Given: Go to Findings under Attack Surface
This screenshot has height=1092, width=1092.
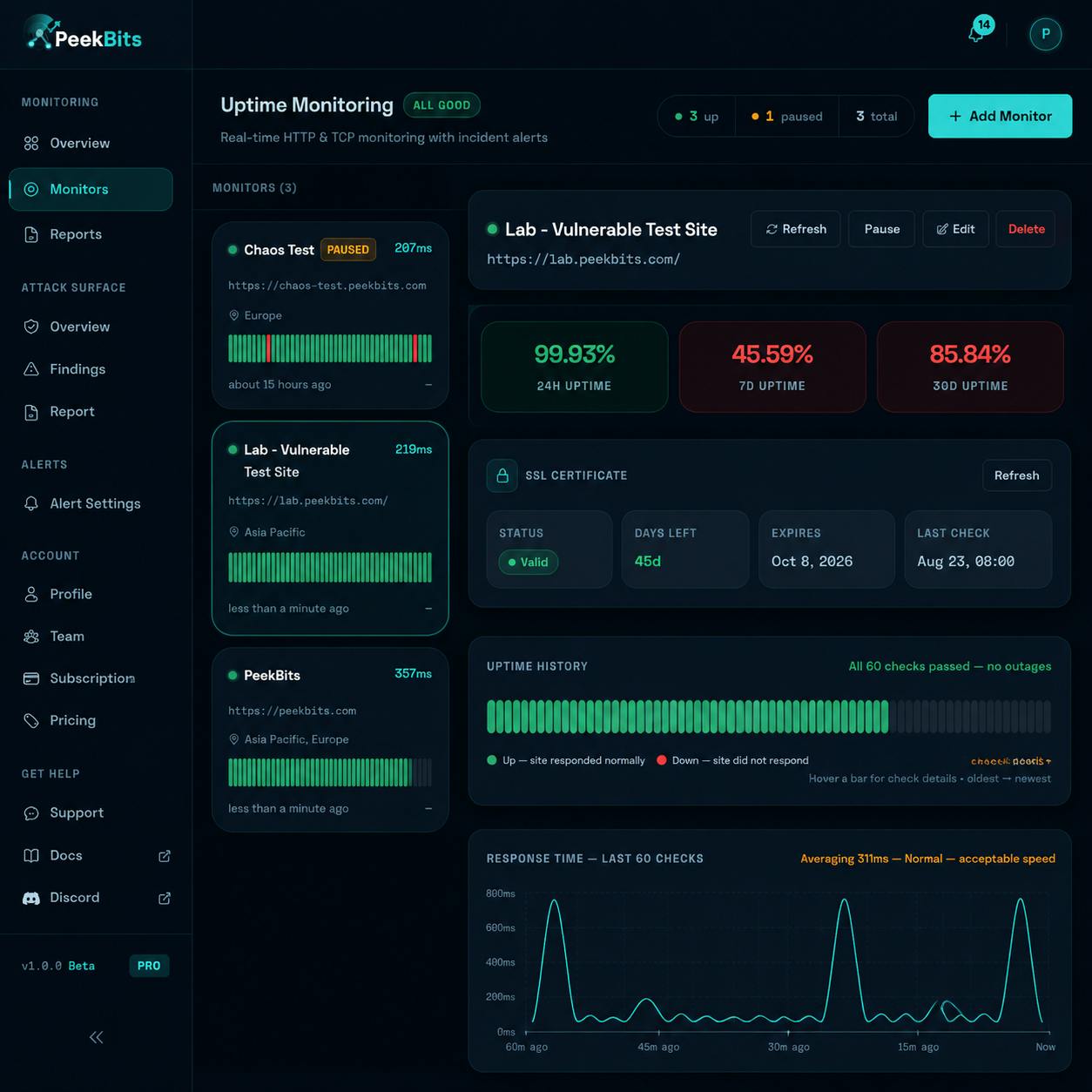Looking at the screenshot, I should (78, 369).
